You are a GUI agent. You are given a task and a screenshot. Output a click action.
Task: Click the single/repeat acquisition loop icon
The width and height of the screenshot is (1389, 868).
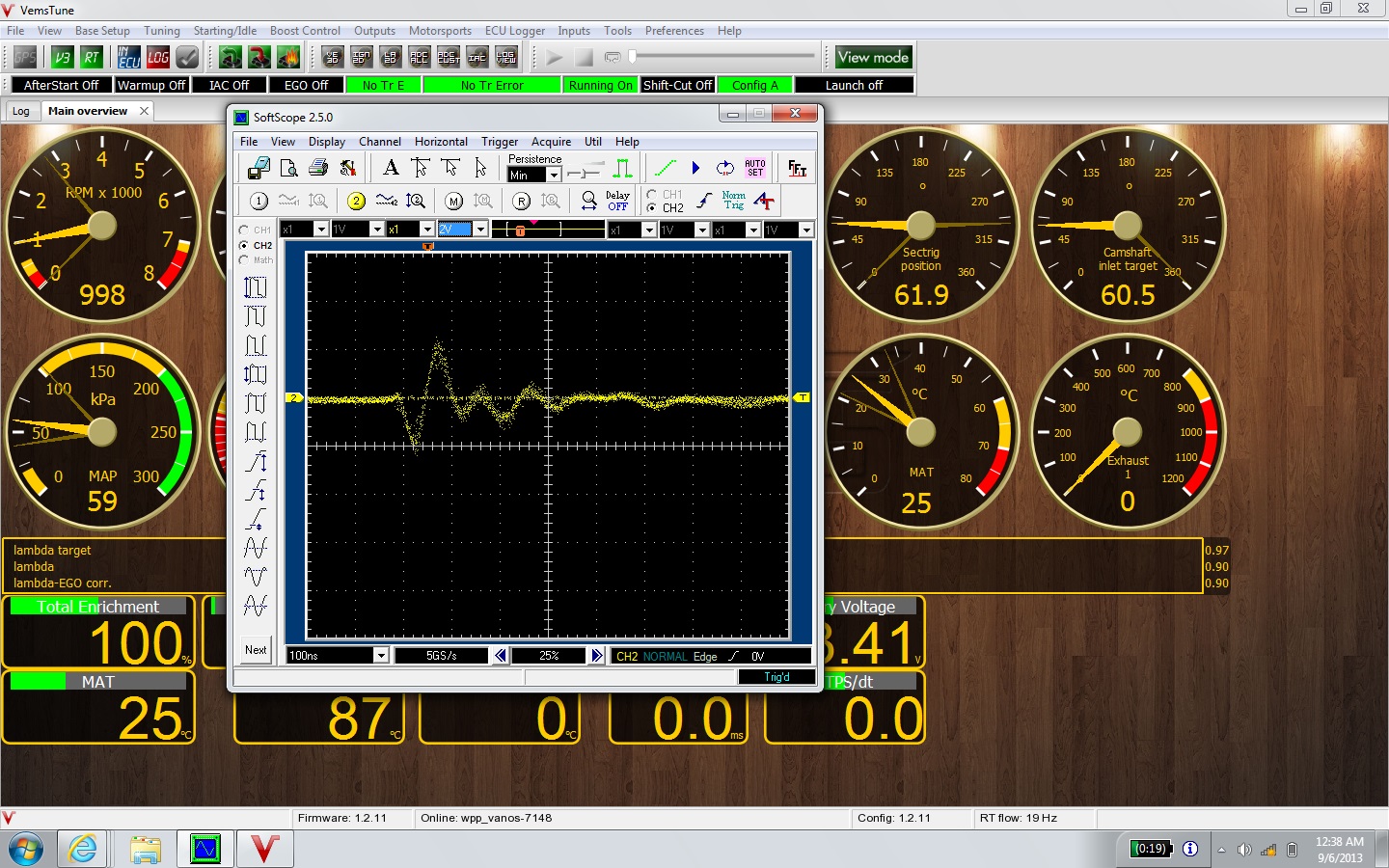pos(724,168)
